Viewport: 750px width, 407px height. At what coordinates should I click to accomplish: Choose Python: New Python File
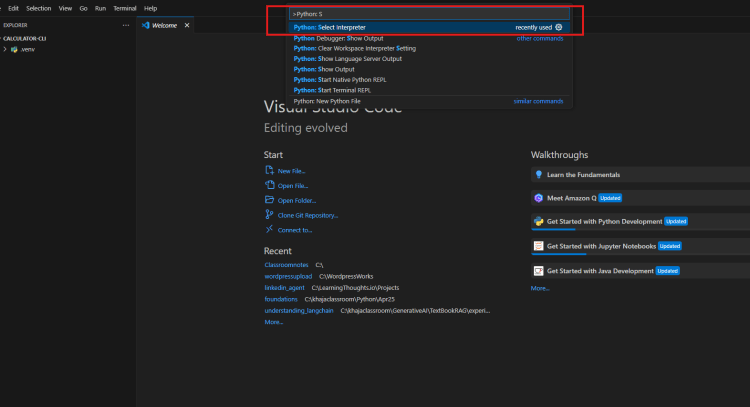(x=429, y=101)
